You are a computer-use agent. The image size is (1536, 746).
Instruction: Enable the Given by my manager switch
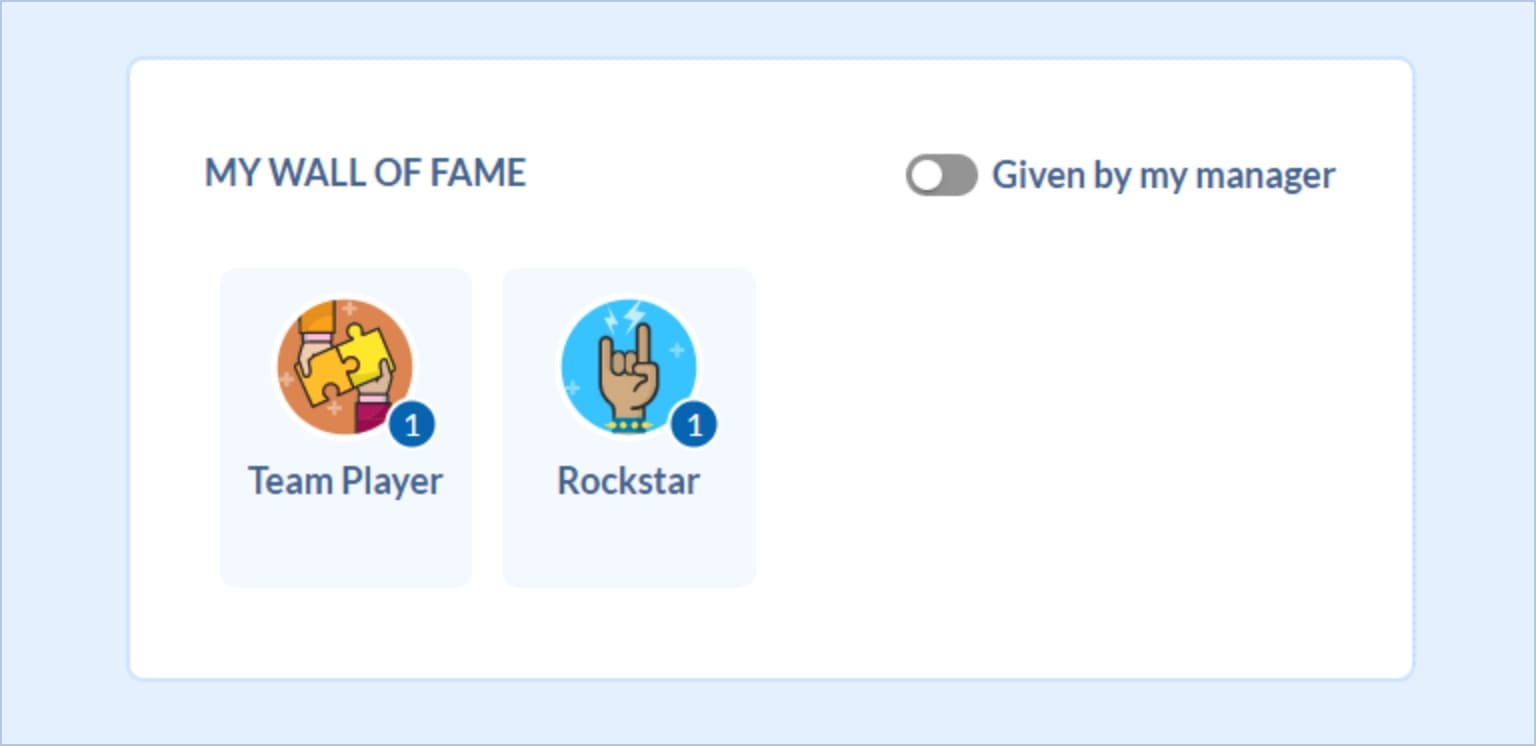click(941, 175)
